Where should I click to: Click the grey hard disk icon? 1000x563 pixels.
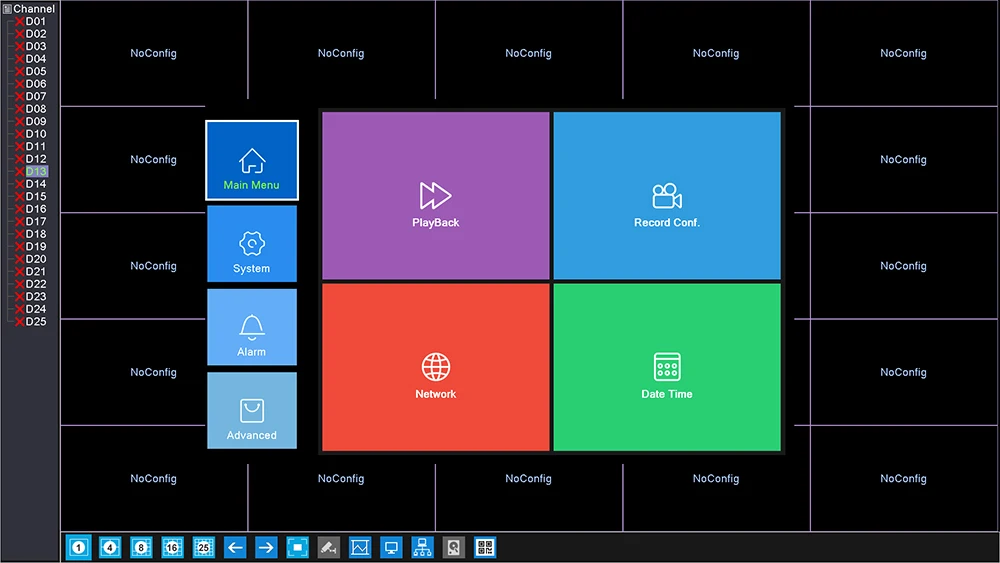coord(453,547)
